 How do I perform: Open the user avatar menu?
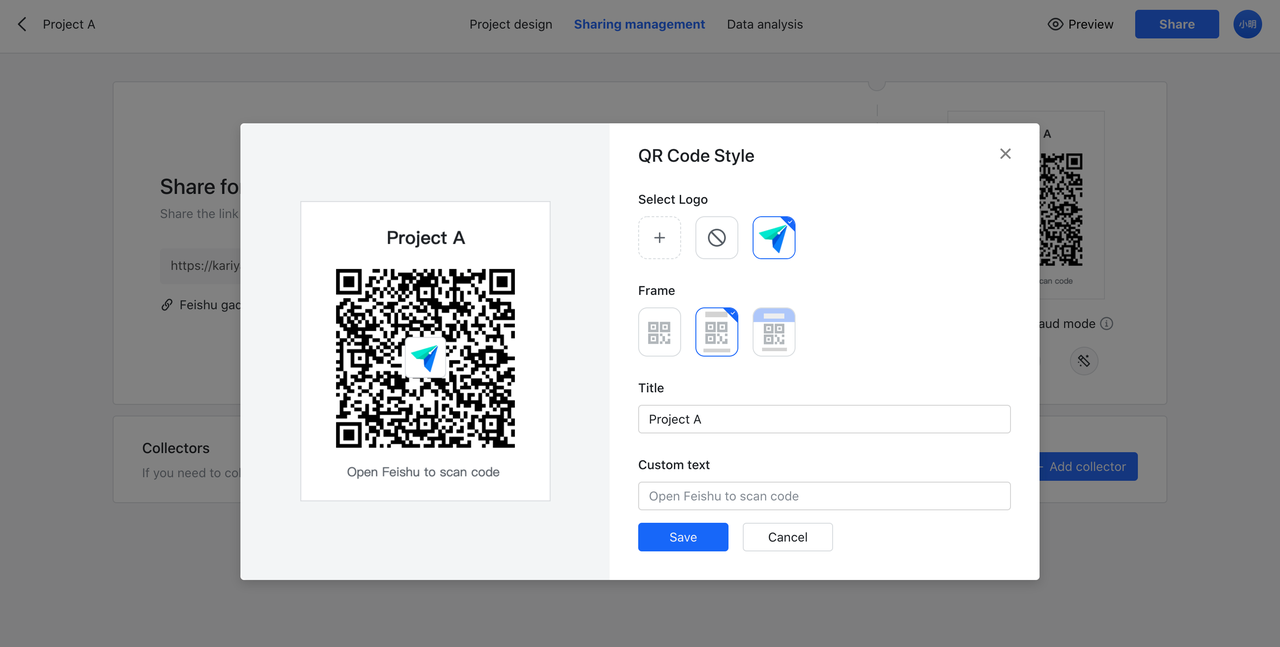pos(1248,24)
